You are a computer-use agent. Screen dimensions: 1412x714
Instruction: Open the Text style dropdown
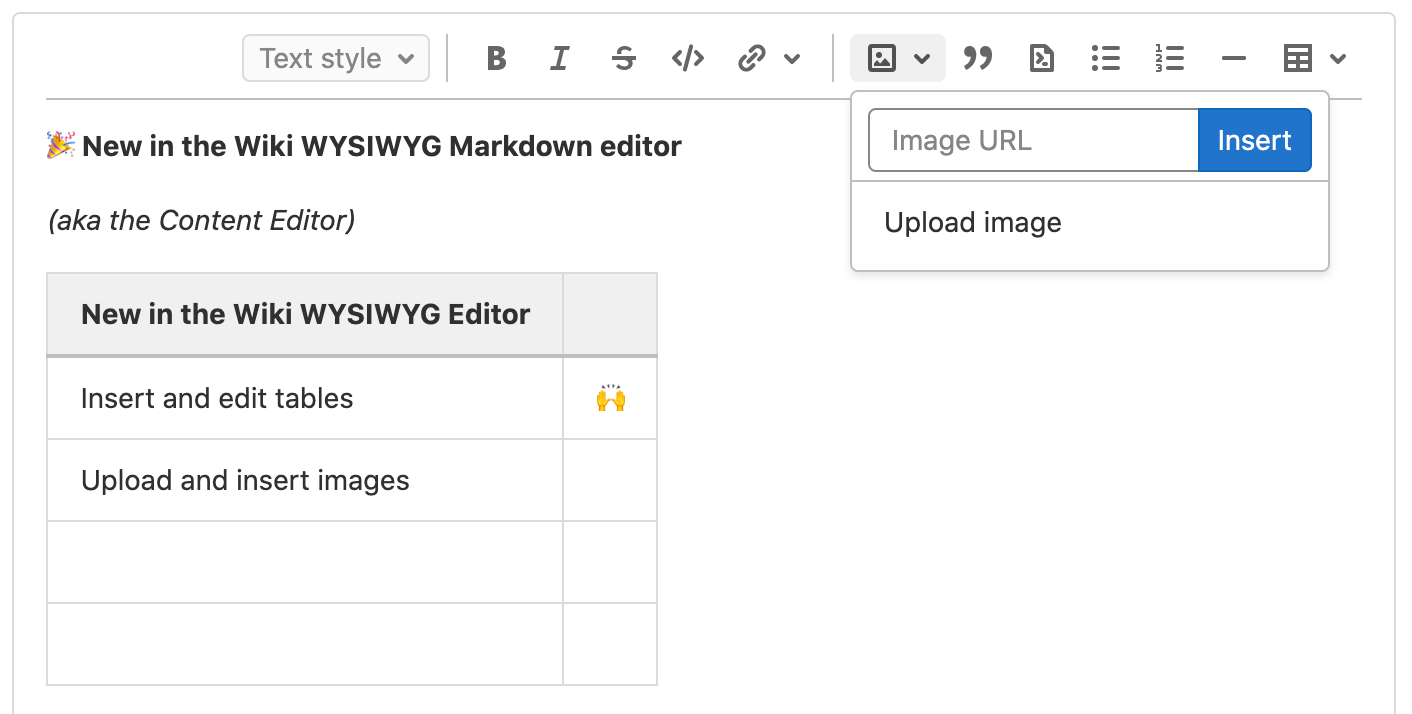click(x=335, y=58)
